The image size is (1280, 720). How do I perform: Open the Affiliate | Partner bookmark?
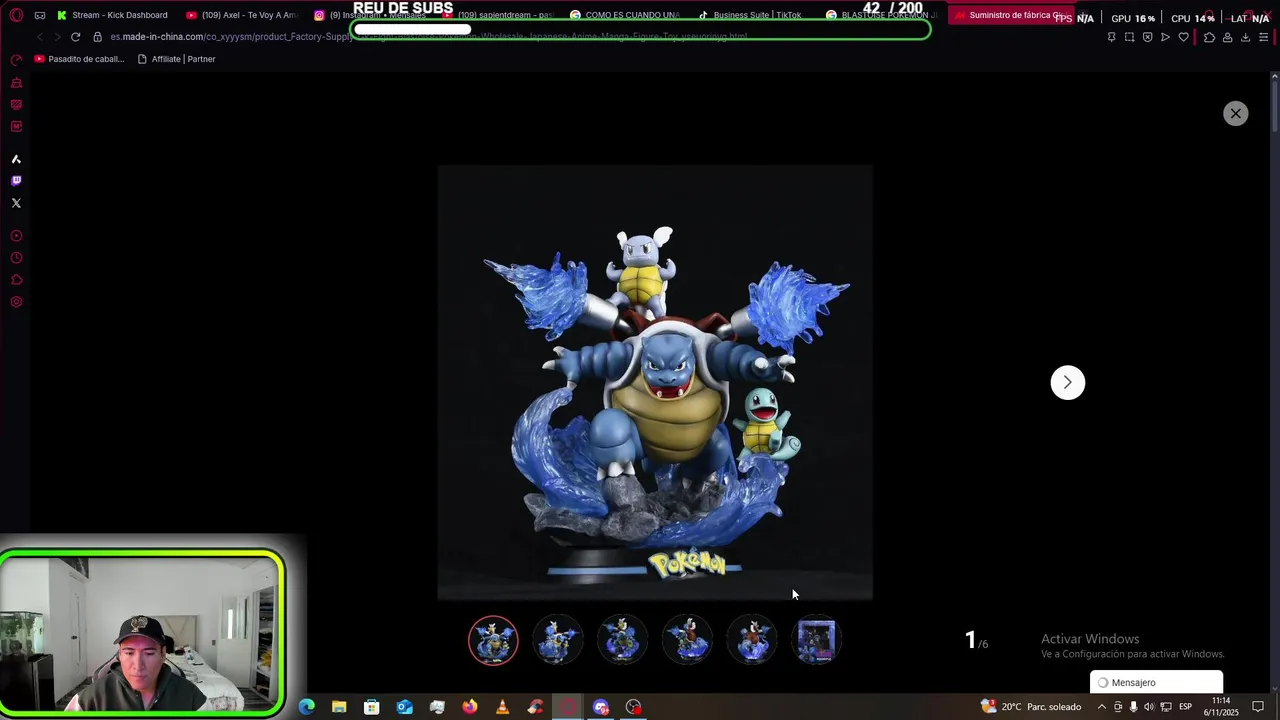(x=176, y=59)
